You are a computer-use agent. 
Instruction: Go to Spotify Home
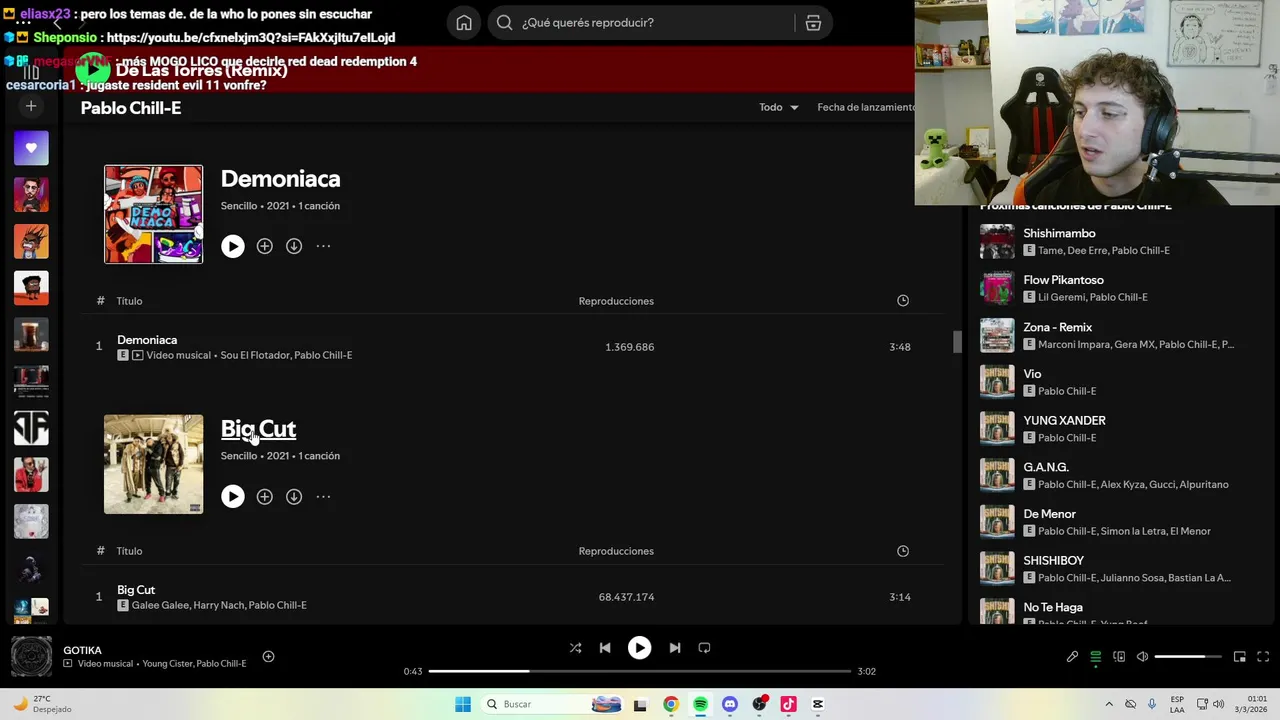[x=464, y=23]
